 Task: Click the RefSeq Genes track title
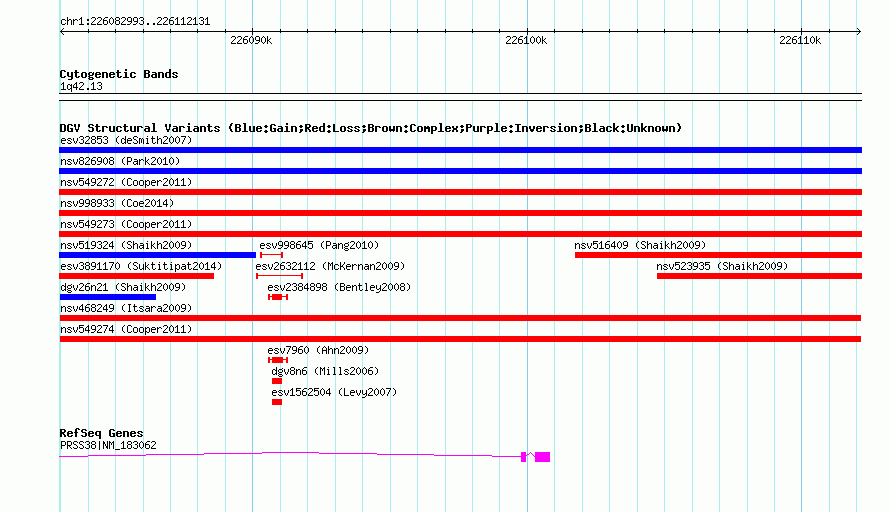tap(101, 433)
